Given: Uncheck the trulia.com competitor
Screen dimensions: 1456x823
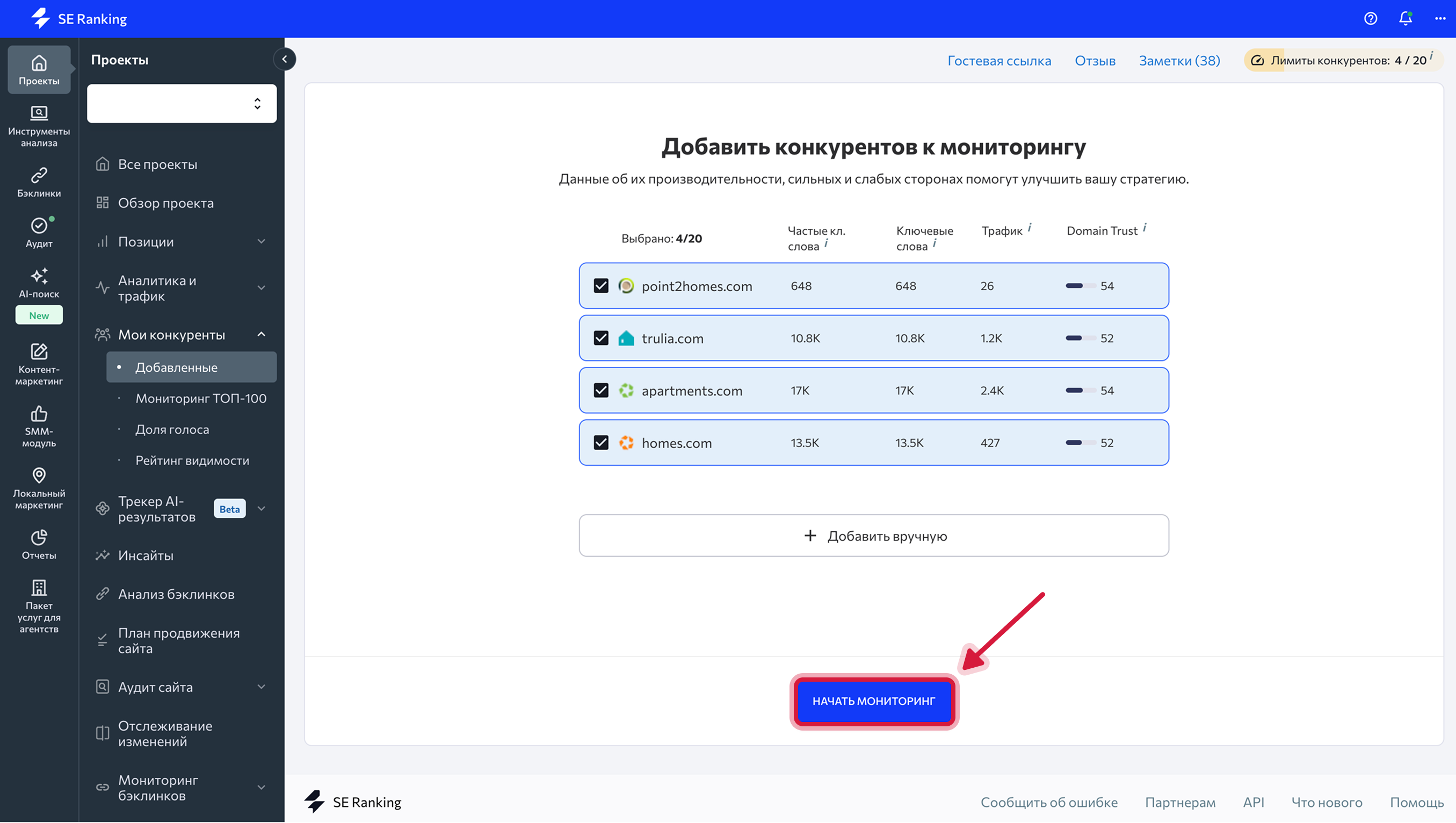Looking at the screenshot, I should click(x=601, y=338).
